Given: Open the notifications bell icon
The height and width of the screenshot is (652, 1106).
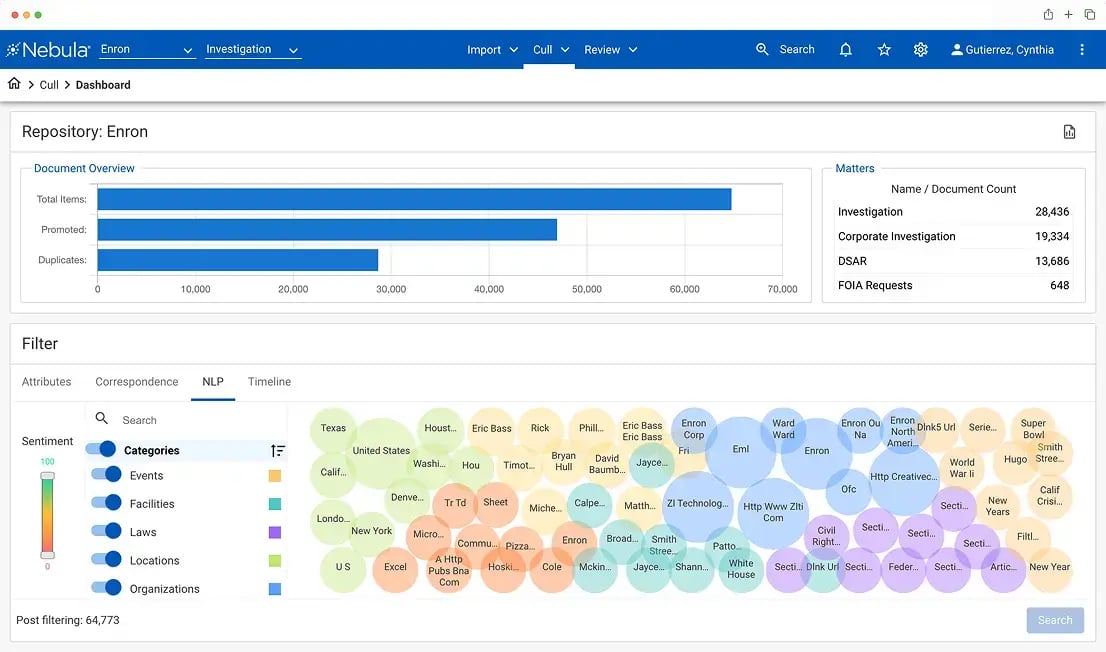Looking at the screenshot, I should click(x=845, y=49).
